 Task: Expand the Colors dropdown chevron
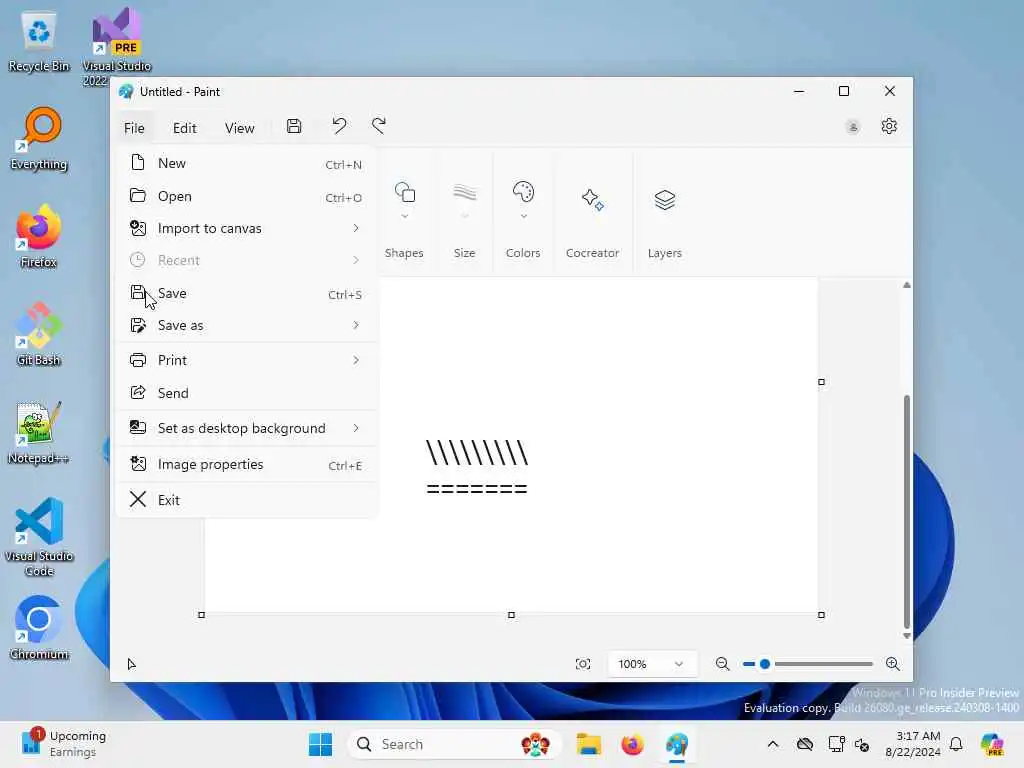pos(524,216)
